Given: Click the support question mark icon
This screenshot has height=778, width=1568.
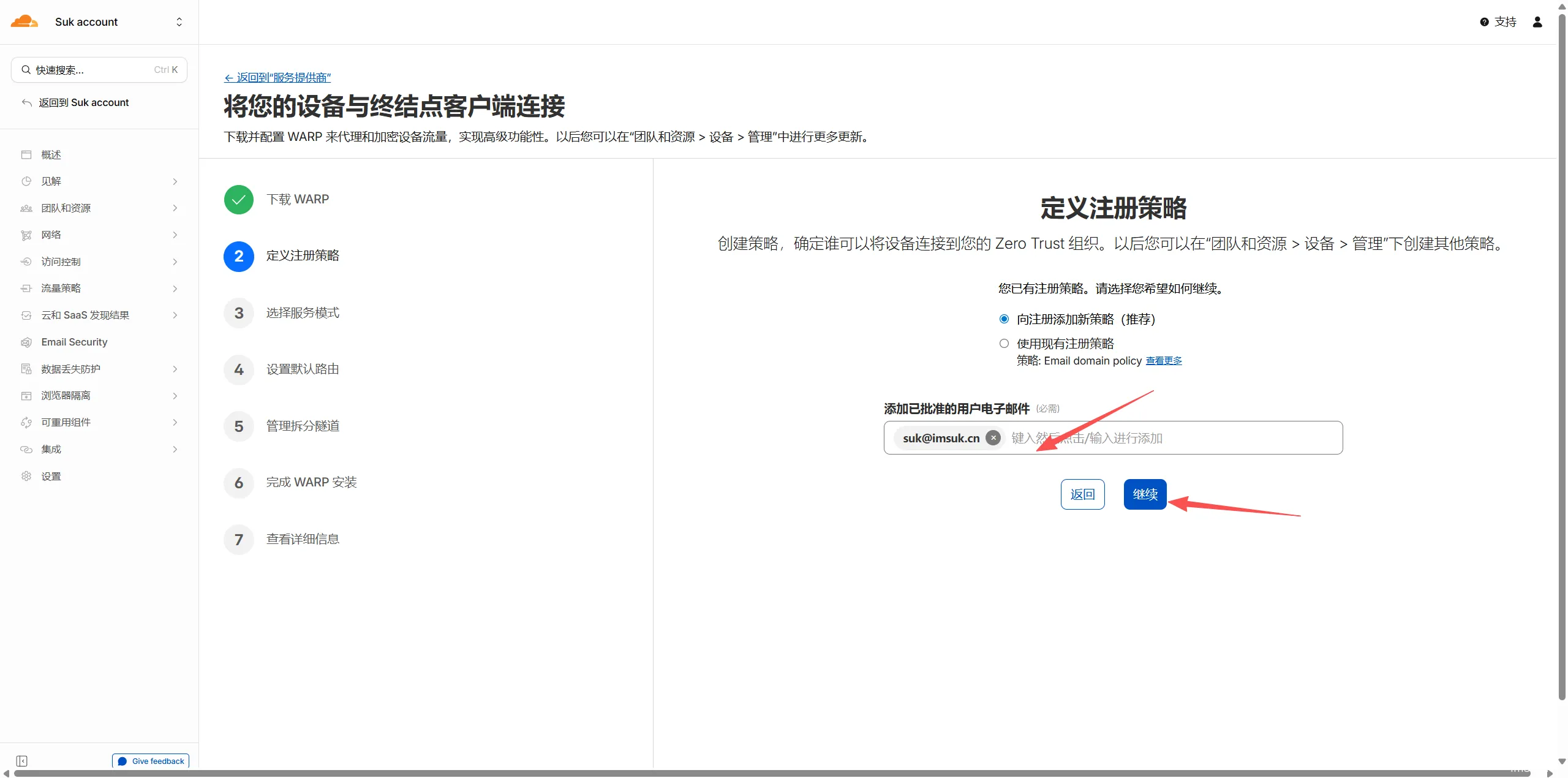Looking at the screenshot, I should [x=1484, y=22].
